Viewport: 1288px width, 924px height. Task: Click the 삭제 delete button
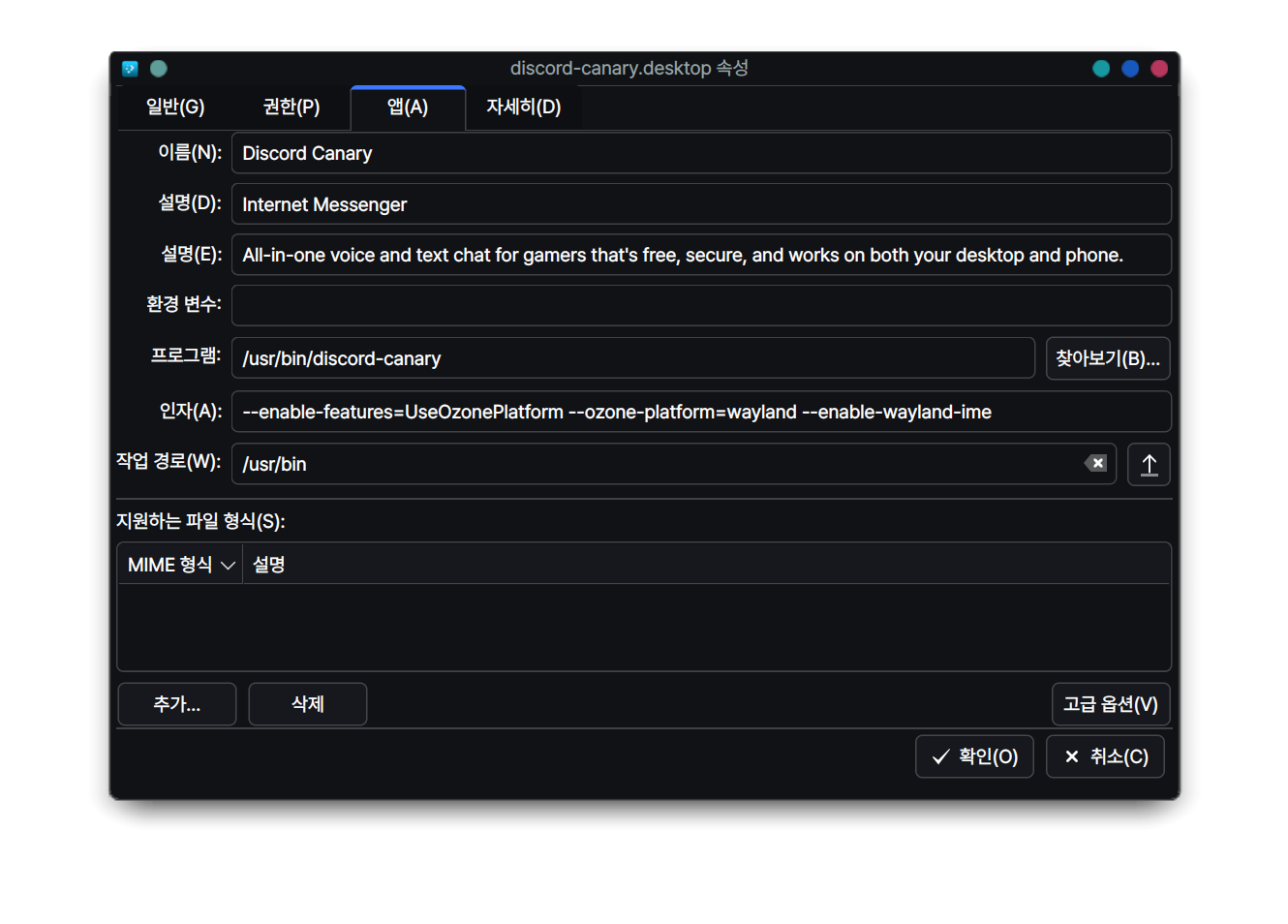308,704
